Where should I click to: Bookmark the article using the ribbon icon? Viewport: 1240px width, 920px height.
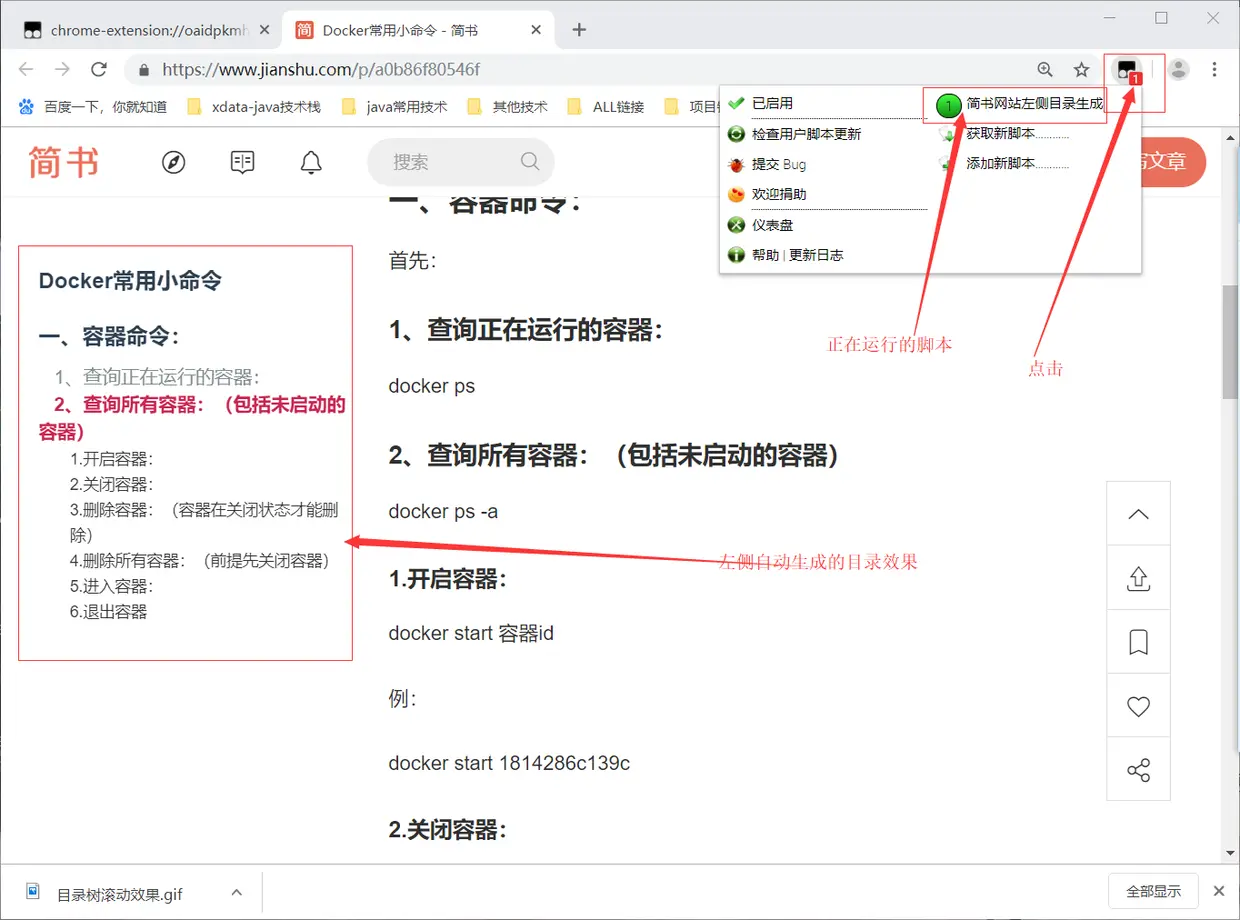(x=1138, y=641)
